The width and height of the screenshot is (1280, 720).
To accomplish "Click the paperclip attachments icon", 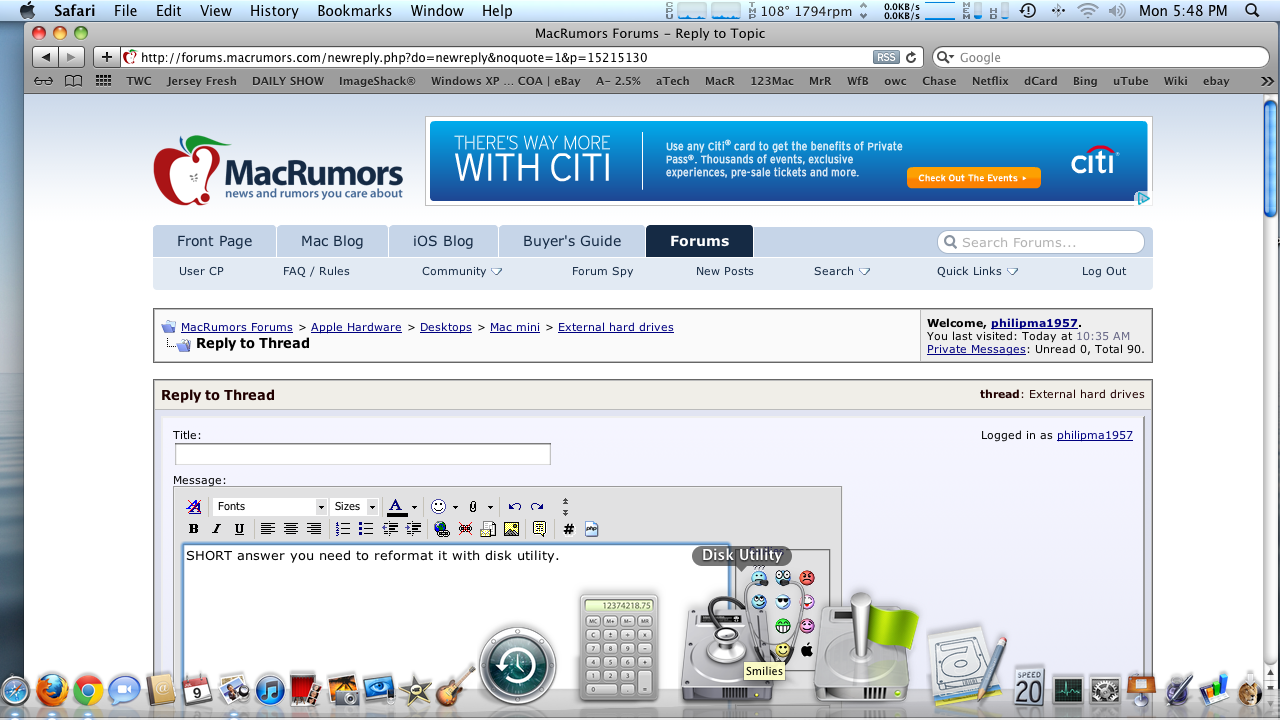I will click(474, 507).
